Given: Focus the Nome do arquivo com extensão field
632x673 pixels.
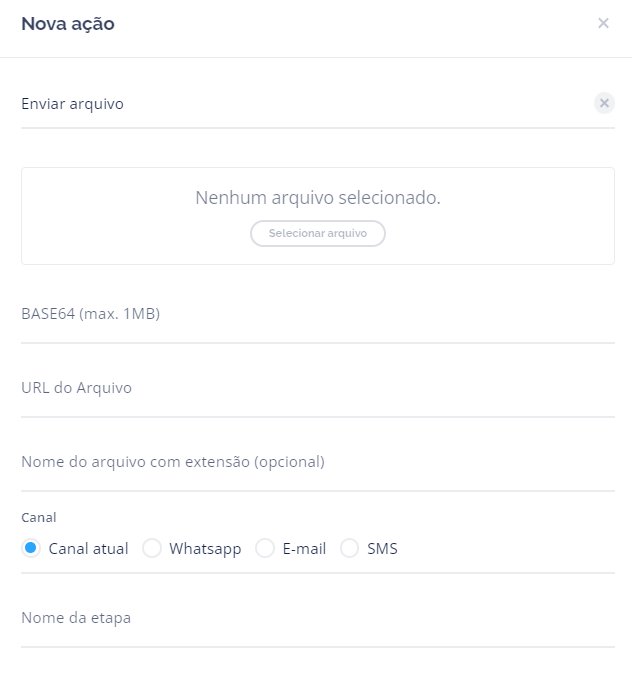Looking at the screenshot, I should 317,462.
